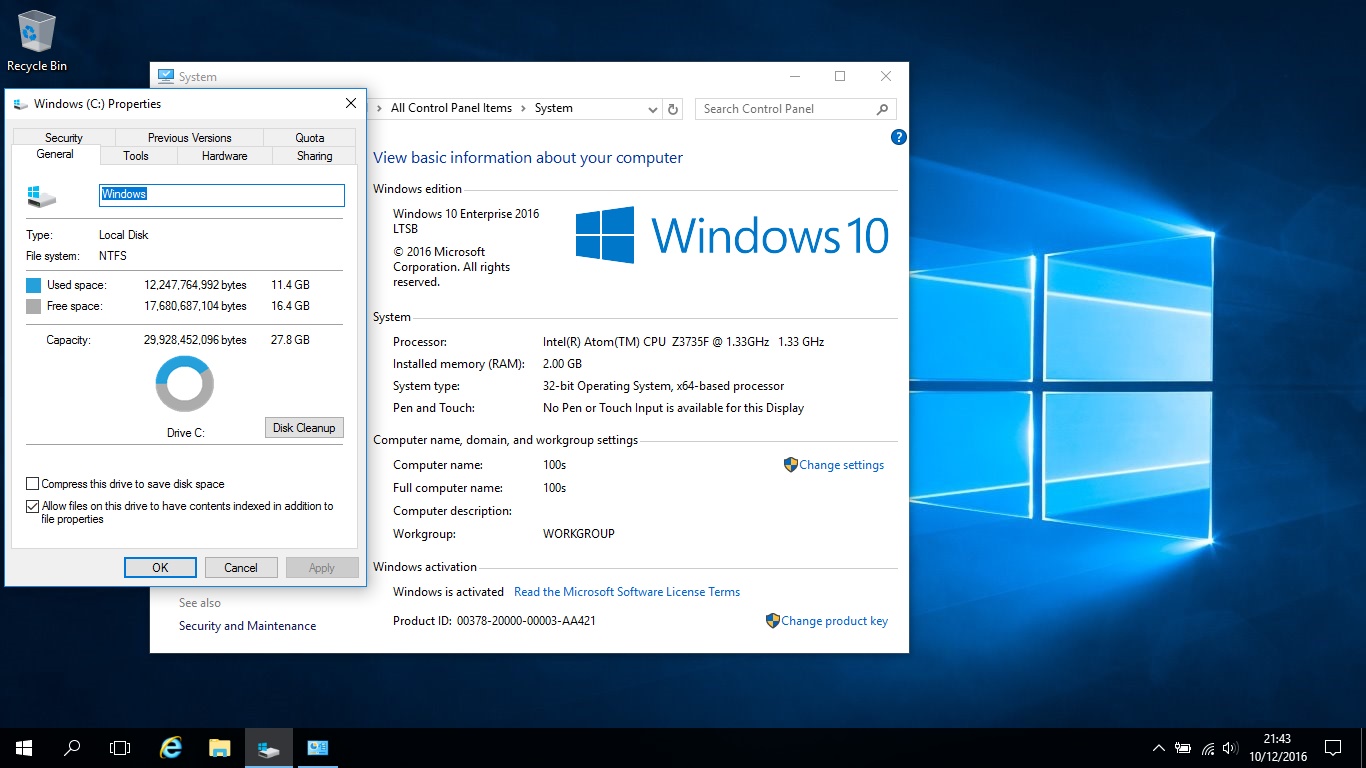This screenshot has width=1366, height=768.
Task: Uncheck Allow files to have contents indexed
Action: (33, 506)
